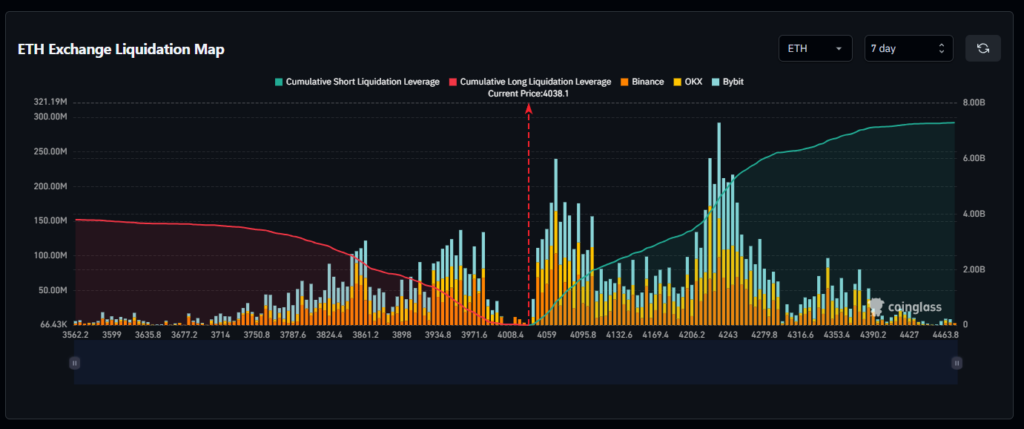The height and width of the screenshot is (429, 1024).
Task: Toggle the Bybit legend series
Action: 727,82
